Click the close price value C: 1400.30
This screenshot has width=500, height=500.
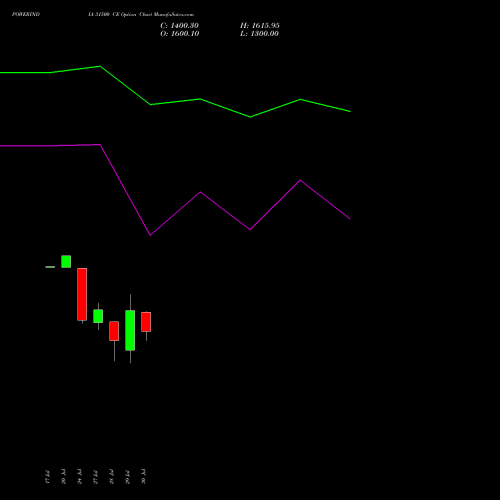(180, 26)
